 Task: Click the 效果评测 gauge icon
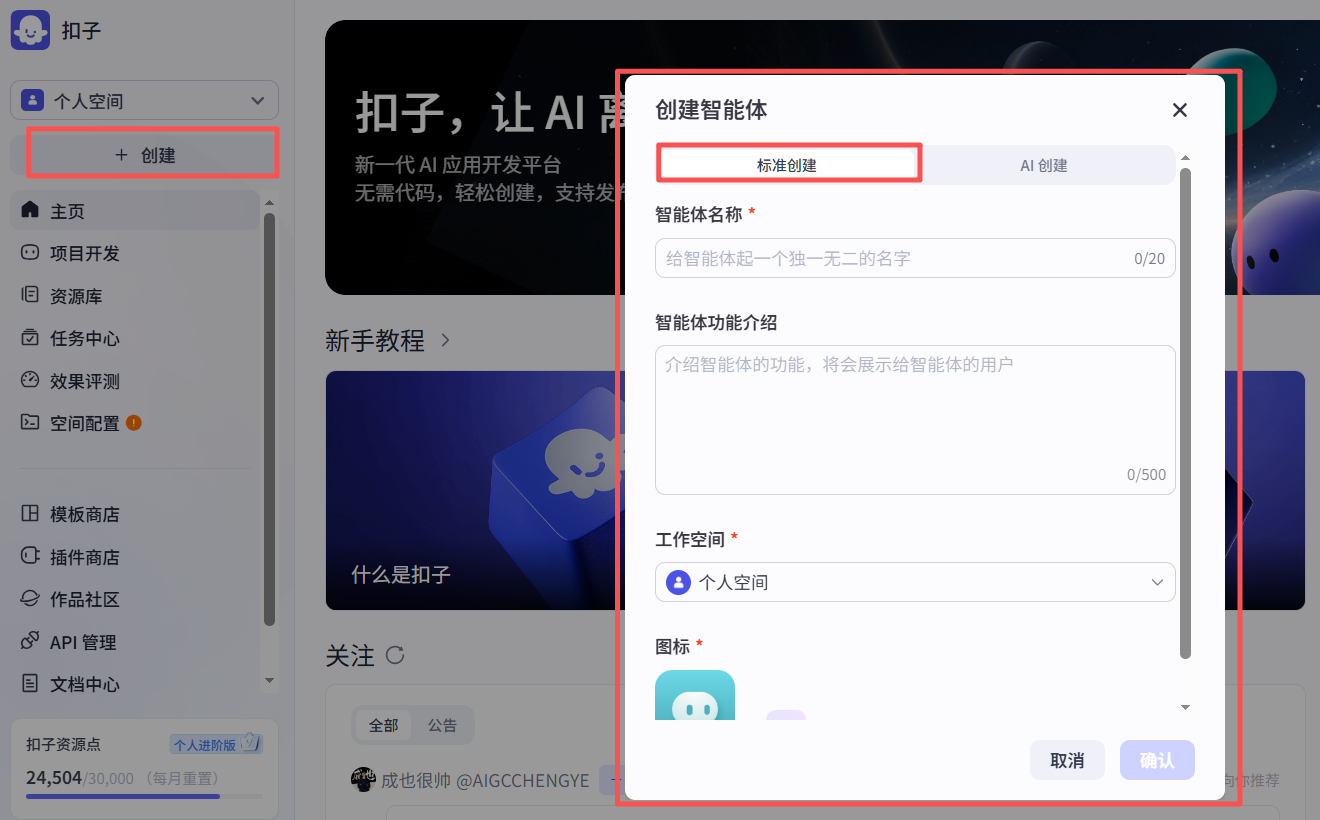(30, 380)
